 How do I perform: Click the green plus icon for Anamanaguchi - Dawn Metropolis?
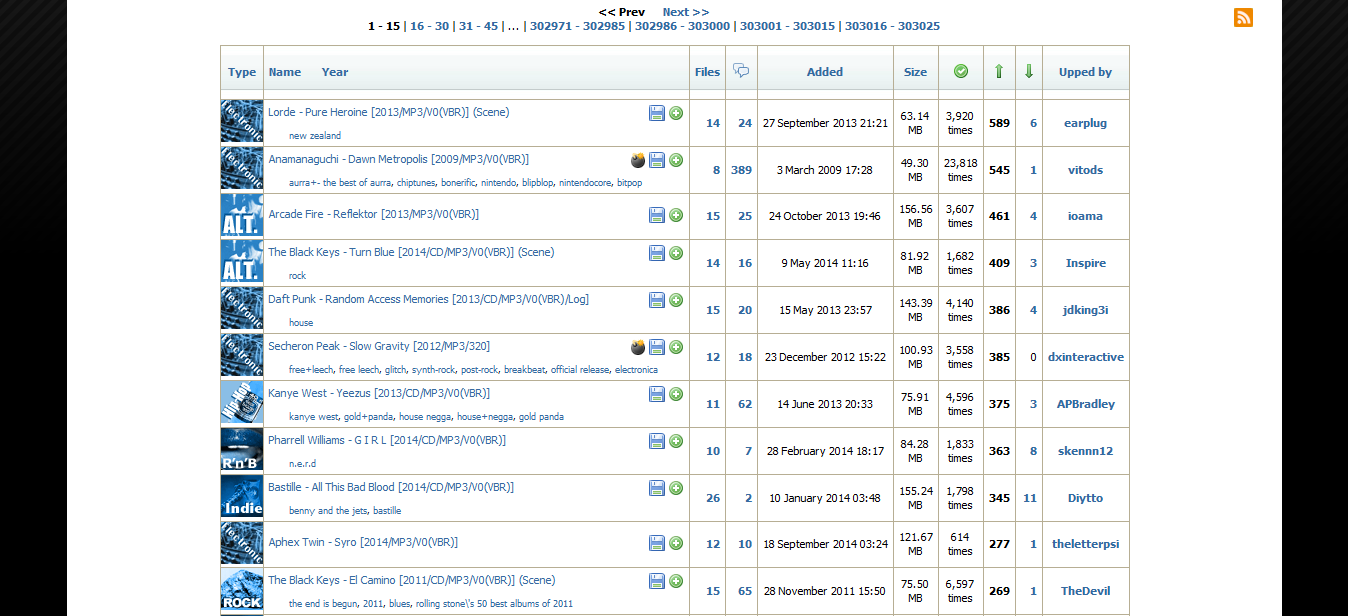coord(676,160)
